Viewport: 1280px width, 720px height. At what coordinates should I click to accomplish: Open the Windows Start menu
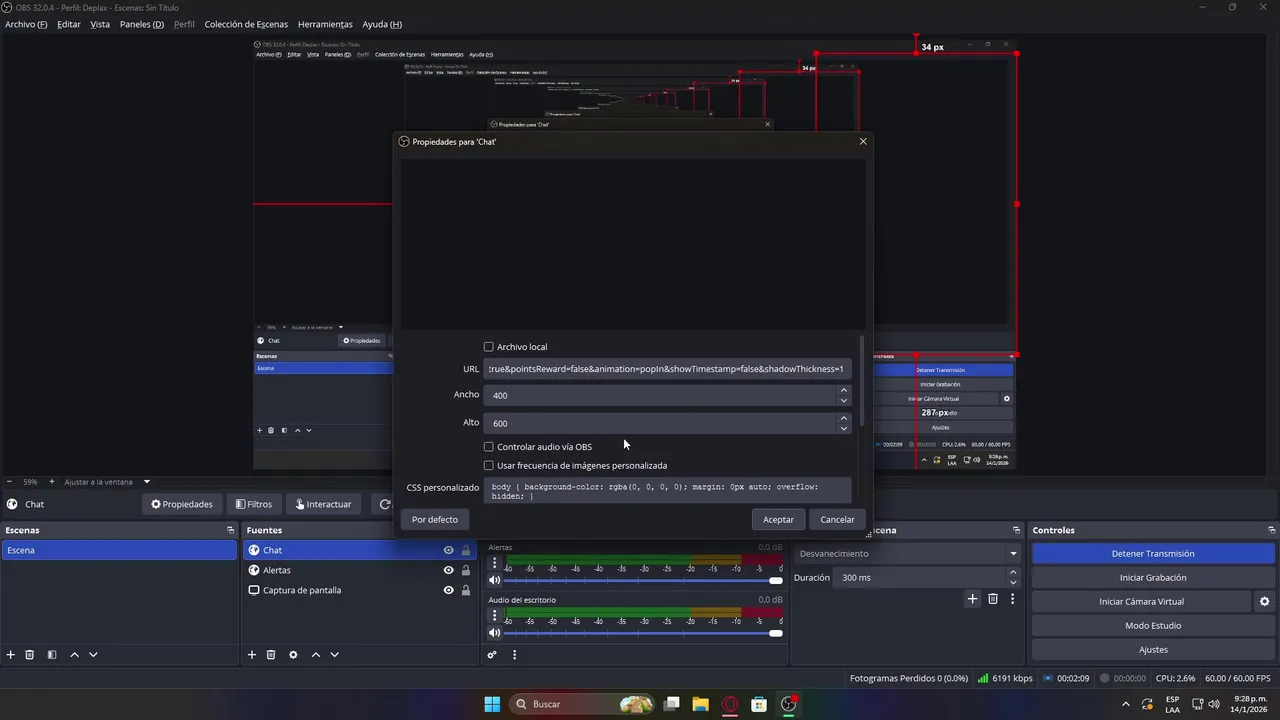pos(492,704)
